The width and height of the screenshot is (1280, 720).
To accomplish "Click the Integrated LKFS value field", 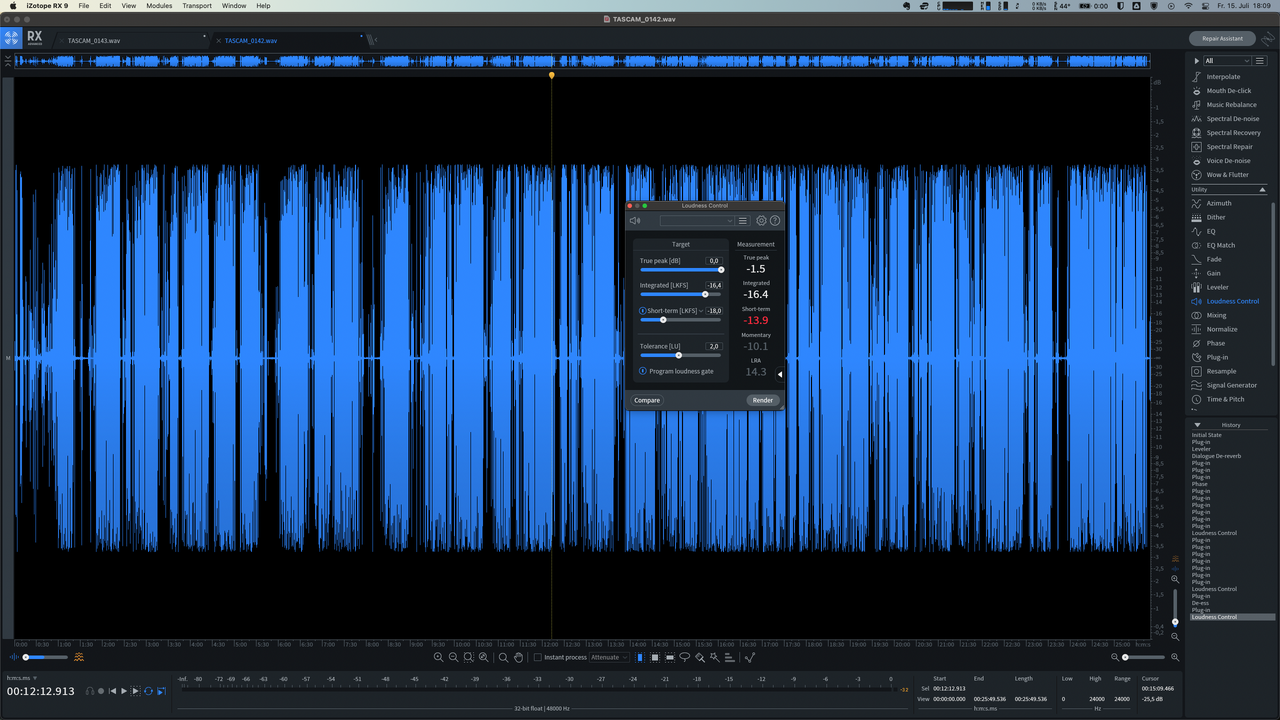I will pyautogui.click(x=713, y=286).
